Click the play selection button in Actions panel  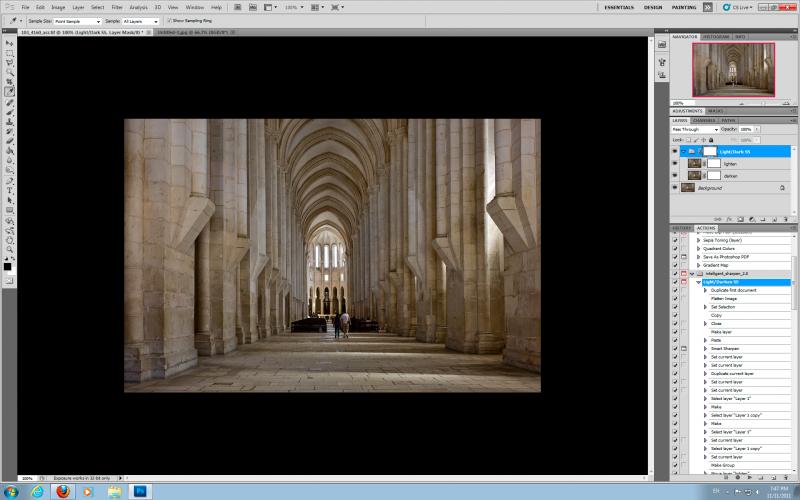(x=749, y=478)
